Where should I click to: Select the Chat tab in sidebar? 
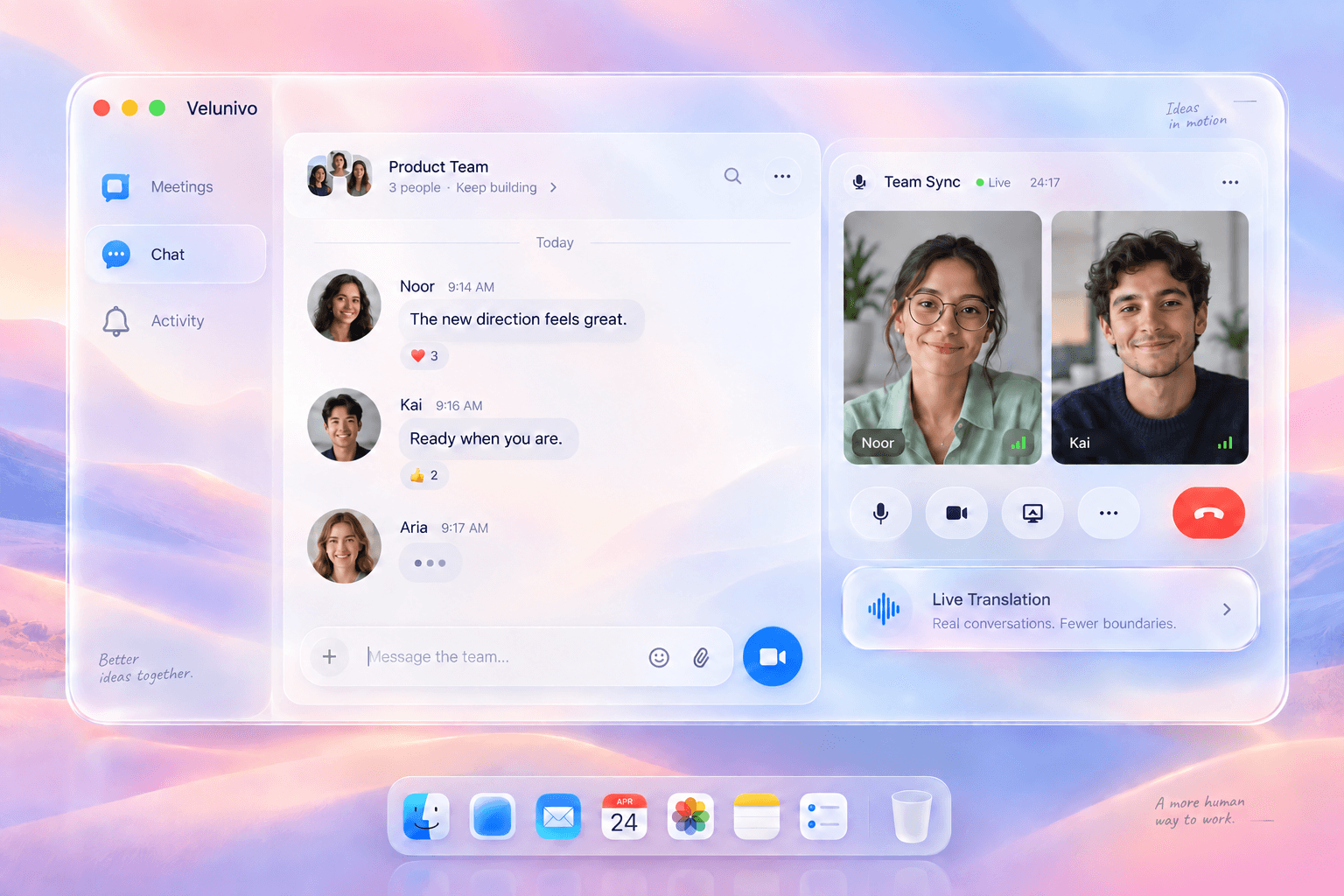(175, 255)
